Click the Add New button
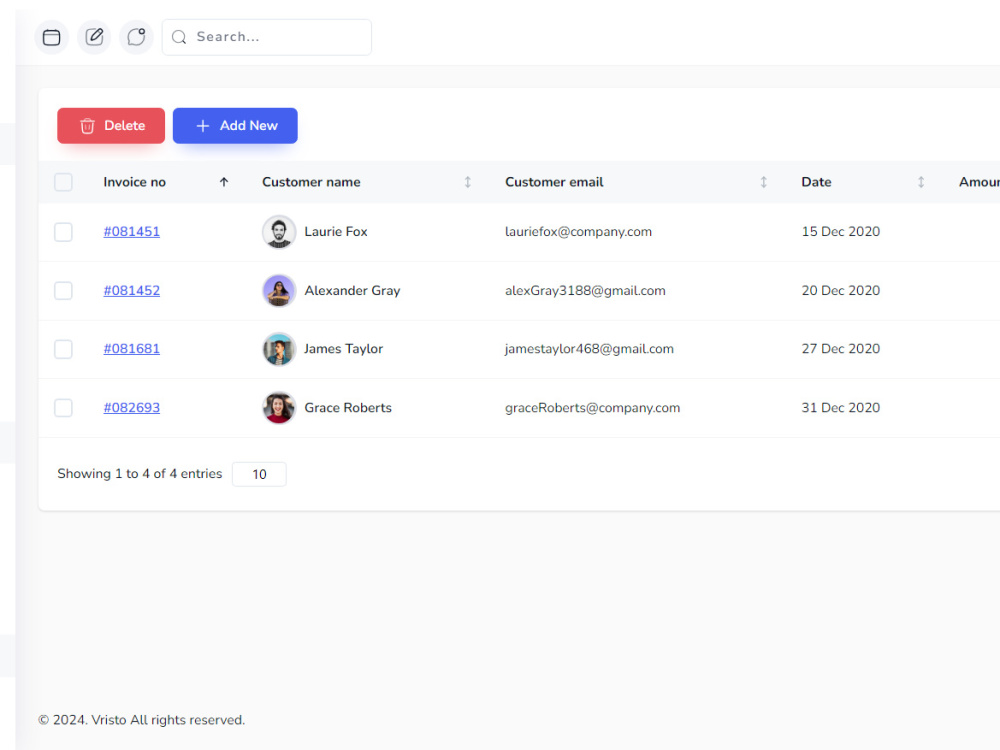This screenshot has width=1000, height=750. pyautogui.click(x=235, y=126)
